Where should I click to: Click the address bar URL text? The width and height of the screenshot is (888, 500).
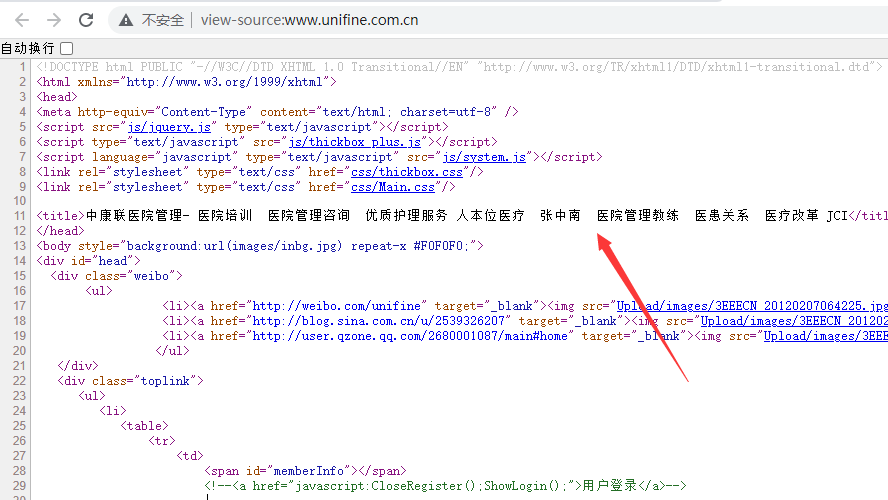click(x=309, y=20)
